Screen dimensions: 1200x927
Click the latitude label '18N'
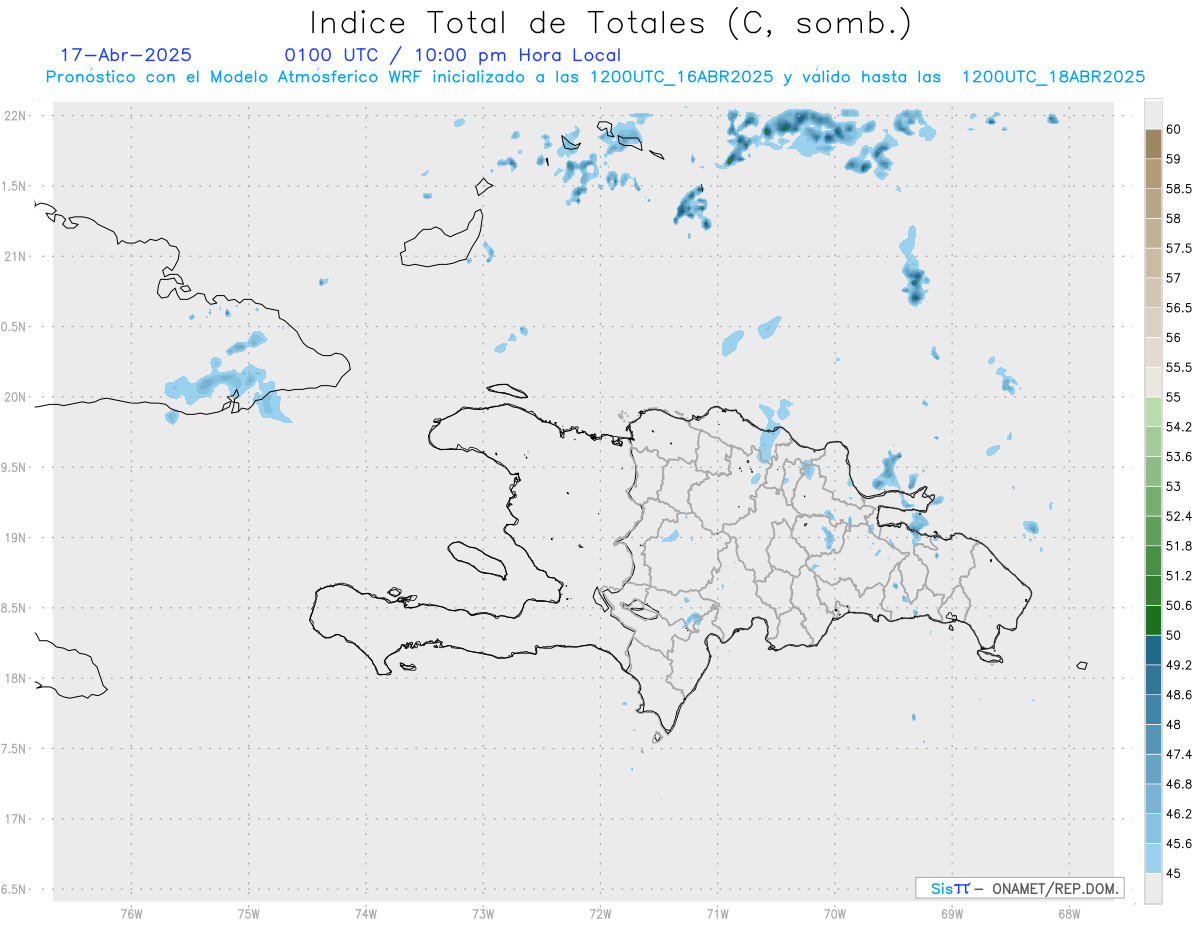click(17, 678)
